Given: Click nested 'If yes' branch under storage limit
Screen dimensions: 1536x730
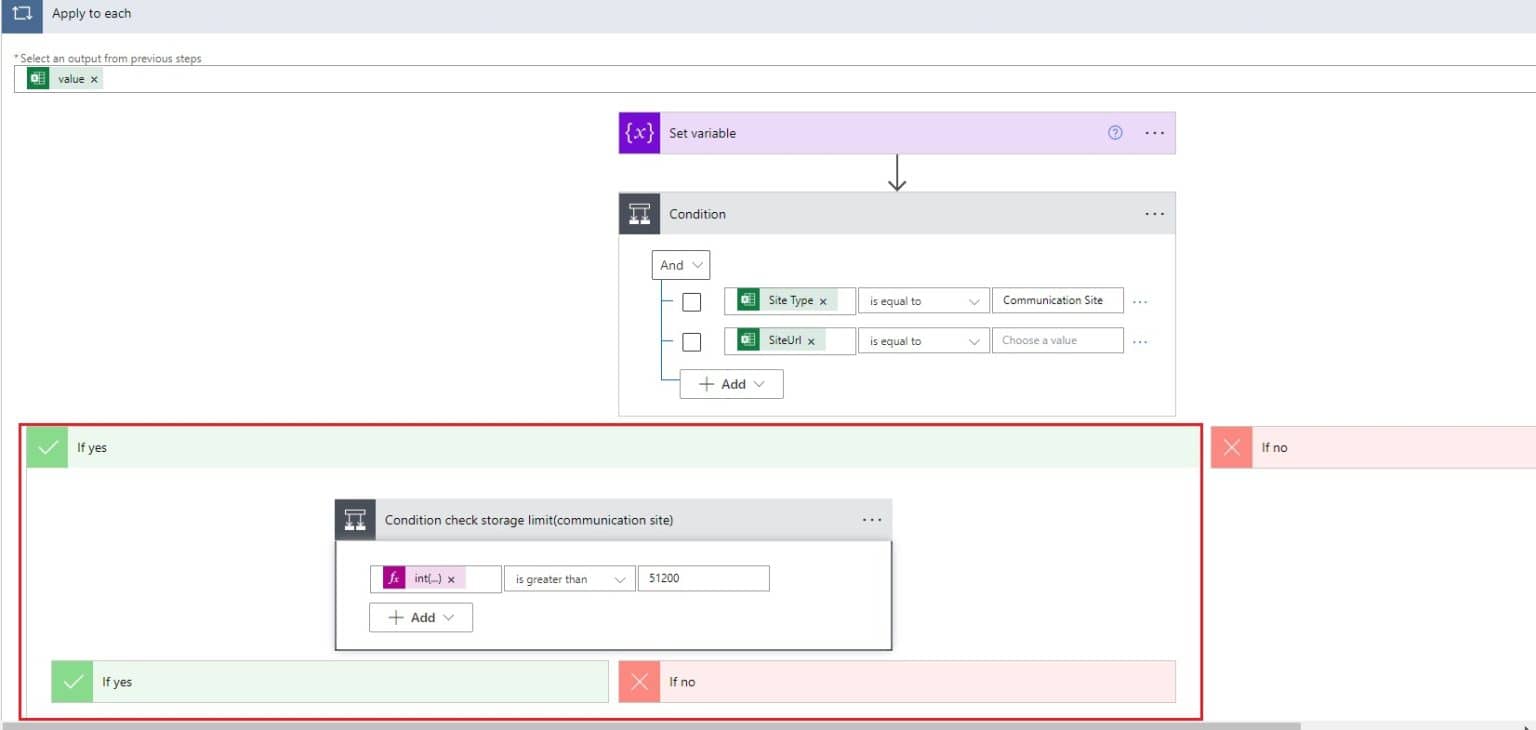Looking at the screenshot, I should click(330, 682).
